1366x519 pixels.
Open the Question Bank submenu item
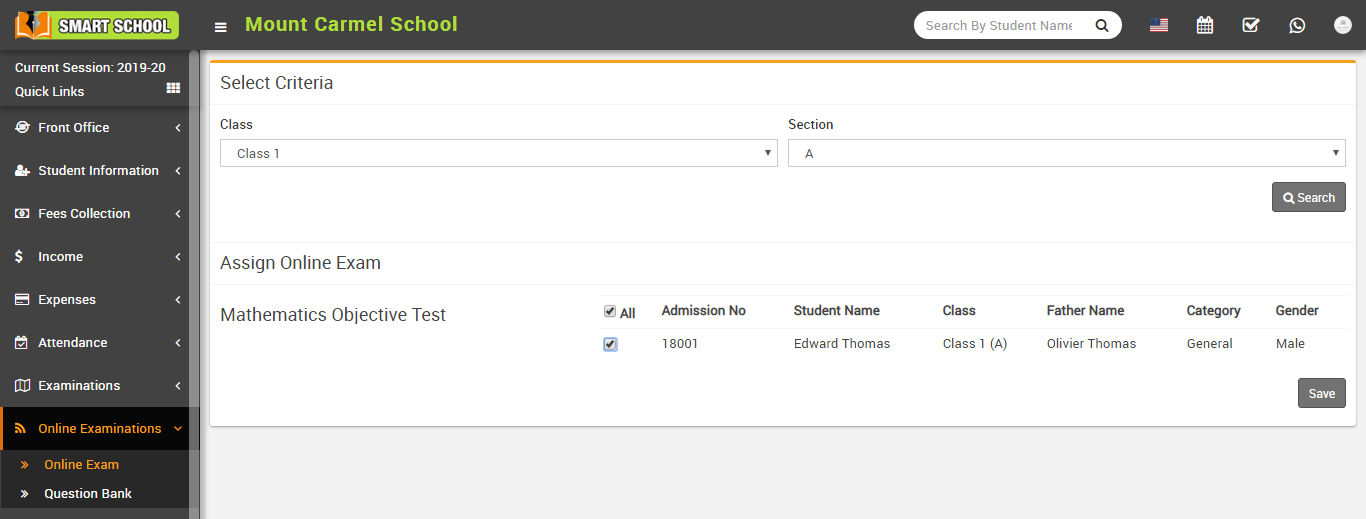coord(88,494)
